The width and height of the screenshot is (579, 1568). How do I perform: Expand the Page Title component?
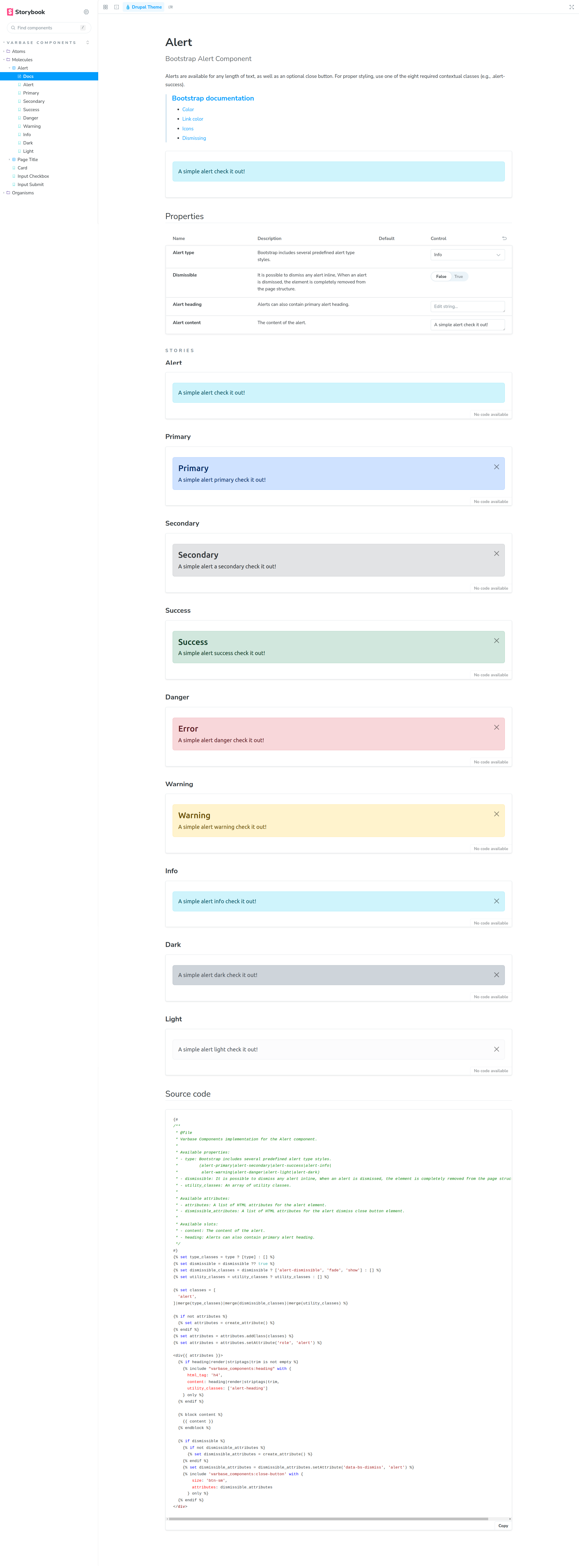(27, 159)
